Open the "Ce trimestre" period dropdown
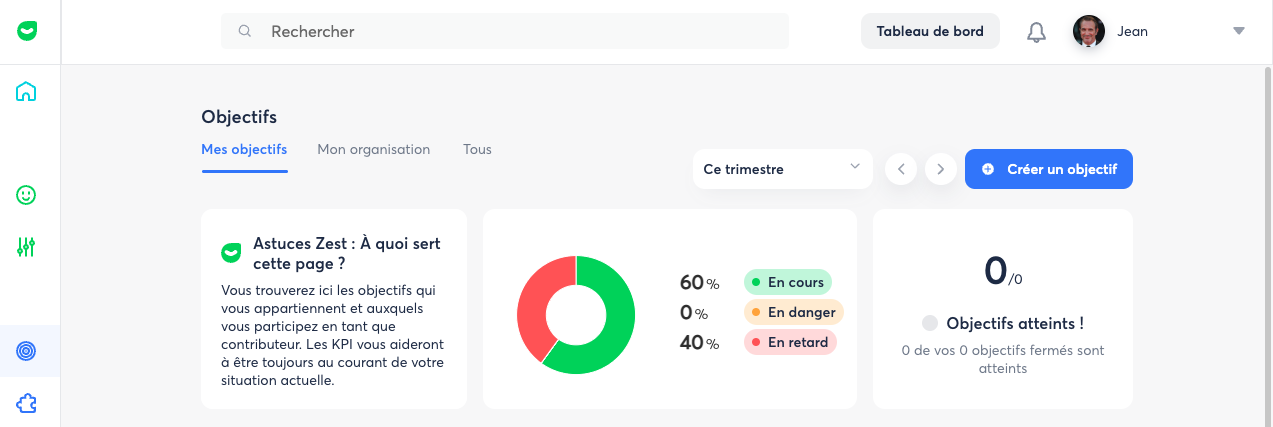This screenshot has width=1273, height=427. [x=782, y=169]
